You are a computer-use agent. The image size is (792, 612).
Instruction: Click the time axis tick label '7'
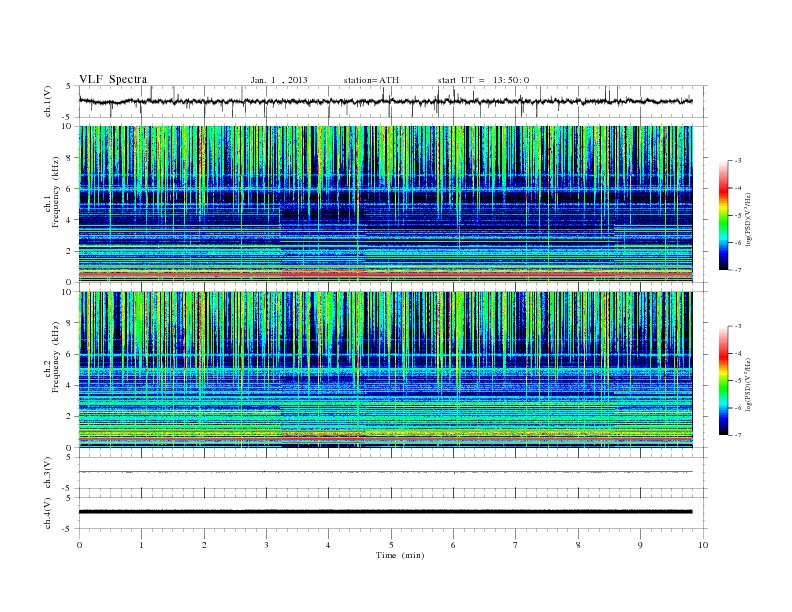[x=516, y=545]
